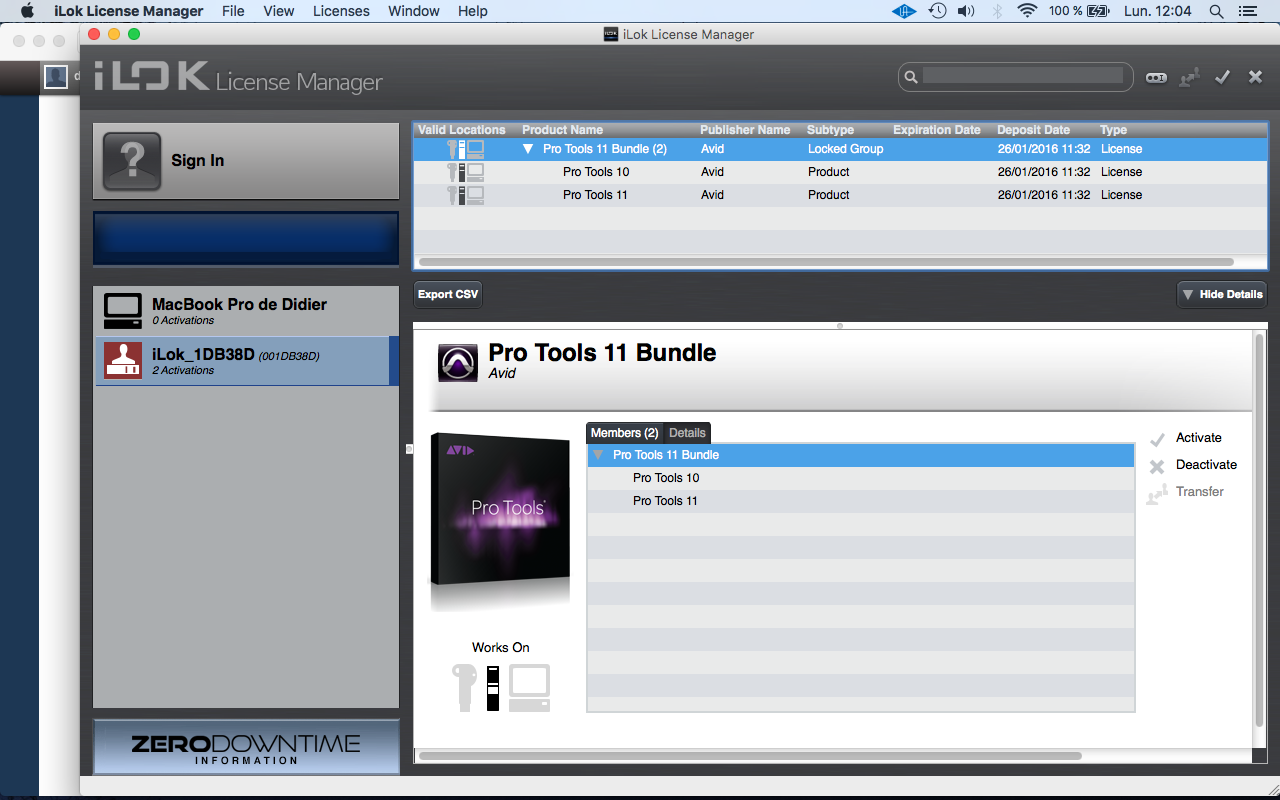Viewport: 1280px width, 800px height.
Task: Click the license search input field
Action: [1023, 76]
